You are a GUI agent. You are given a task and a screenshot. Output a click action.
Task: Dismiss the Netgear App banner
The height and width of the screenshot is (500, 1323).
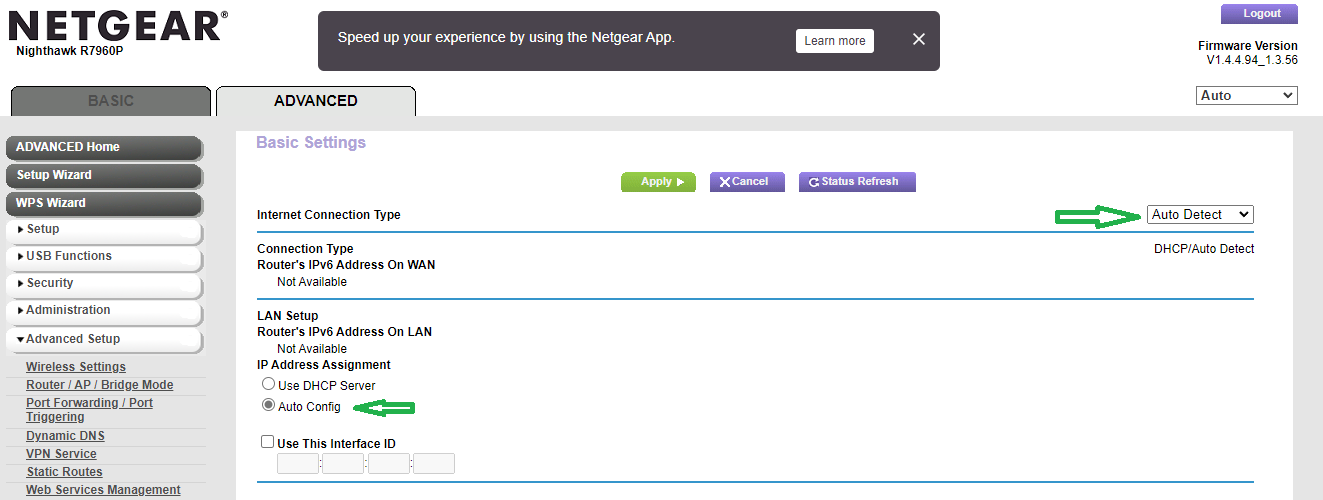pos(919,40)
